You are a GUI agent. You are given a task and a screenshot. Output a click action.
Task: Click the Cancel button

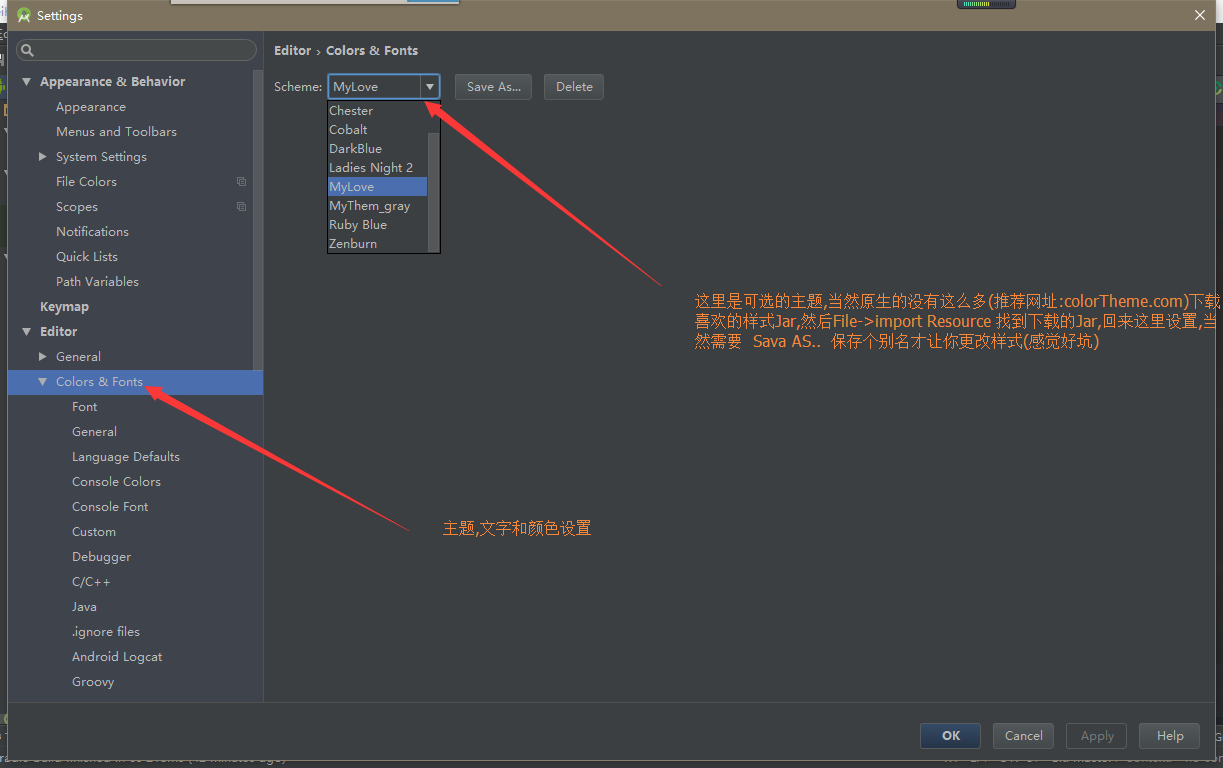point(1023,736)
